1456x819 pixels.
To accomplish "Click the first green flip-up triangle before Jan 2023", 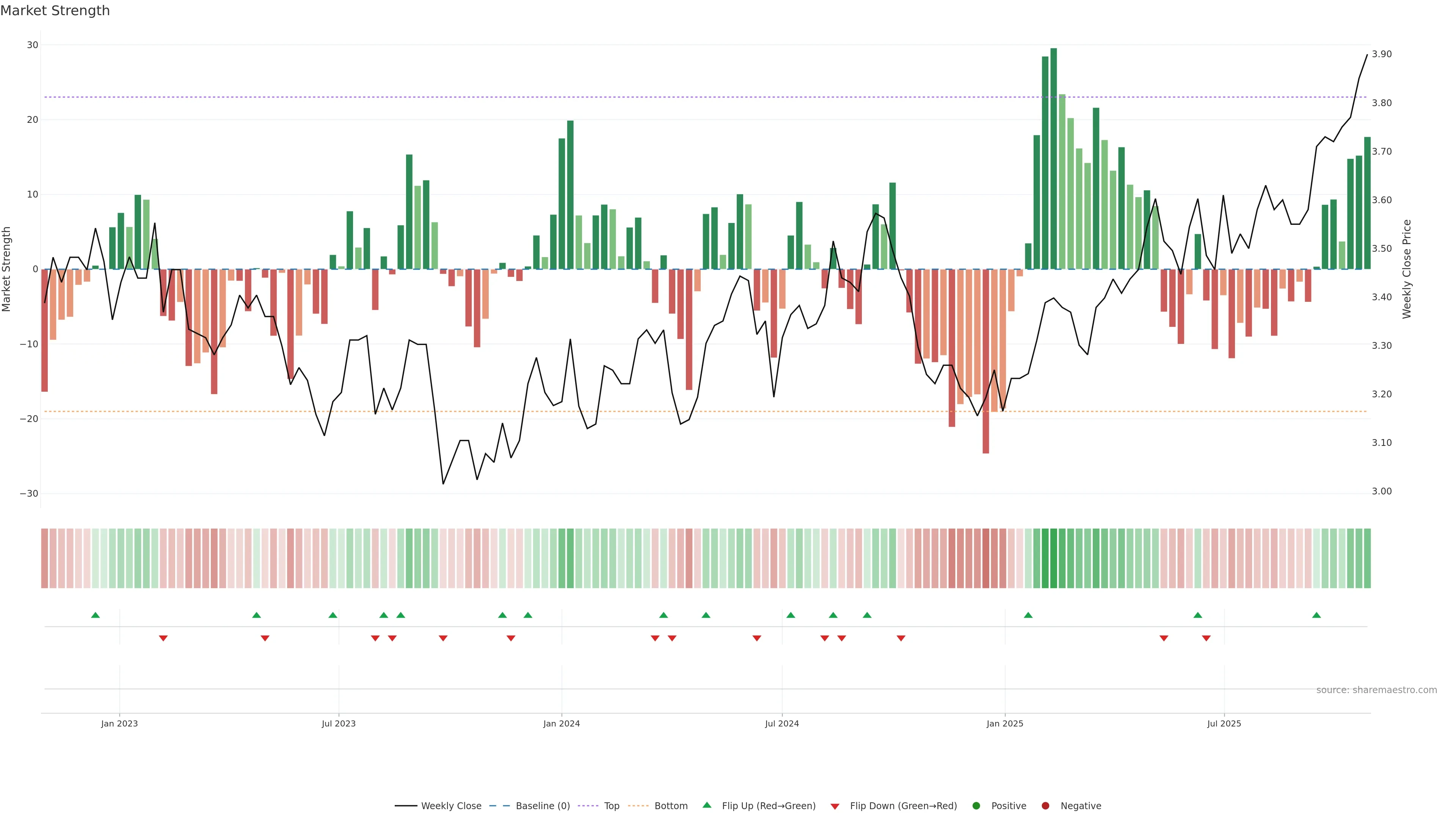I will (x=96, y=615).
